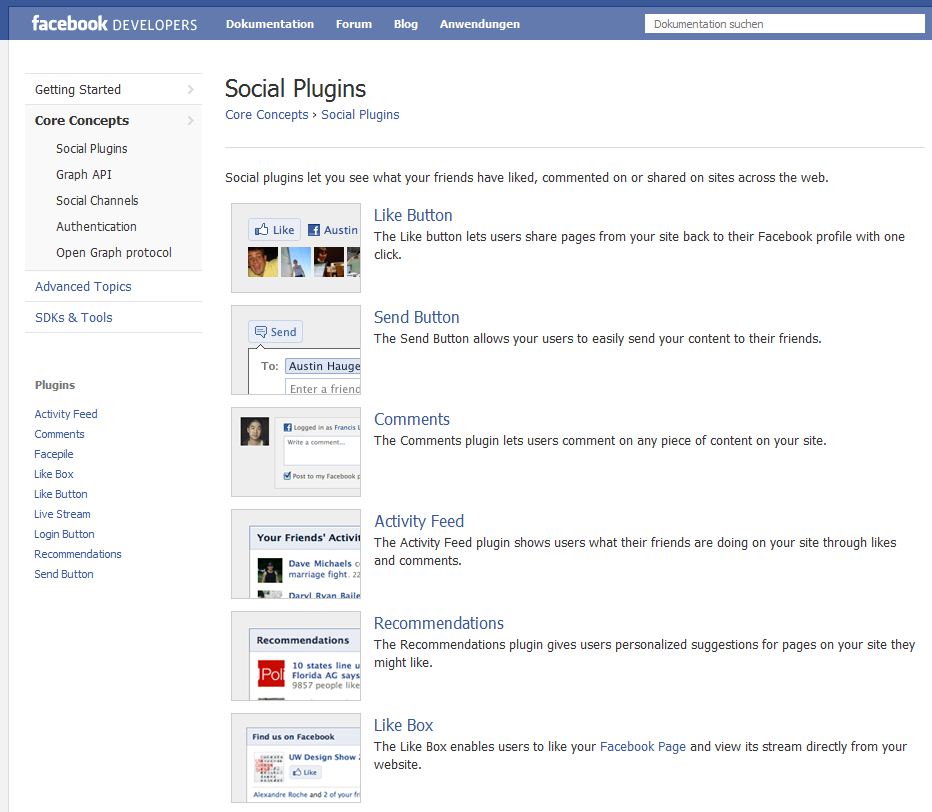Go to Forum in top navigation

tap(354, 24)
